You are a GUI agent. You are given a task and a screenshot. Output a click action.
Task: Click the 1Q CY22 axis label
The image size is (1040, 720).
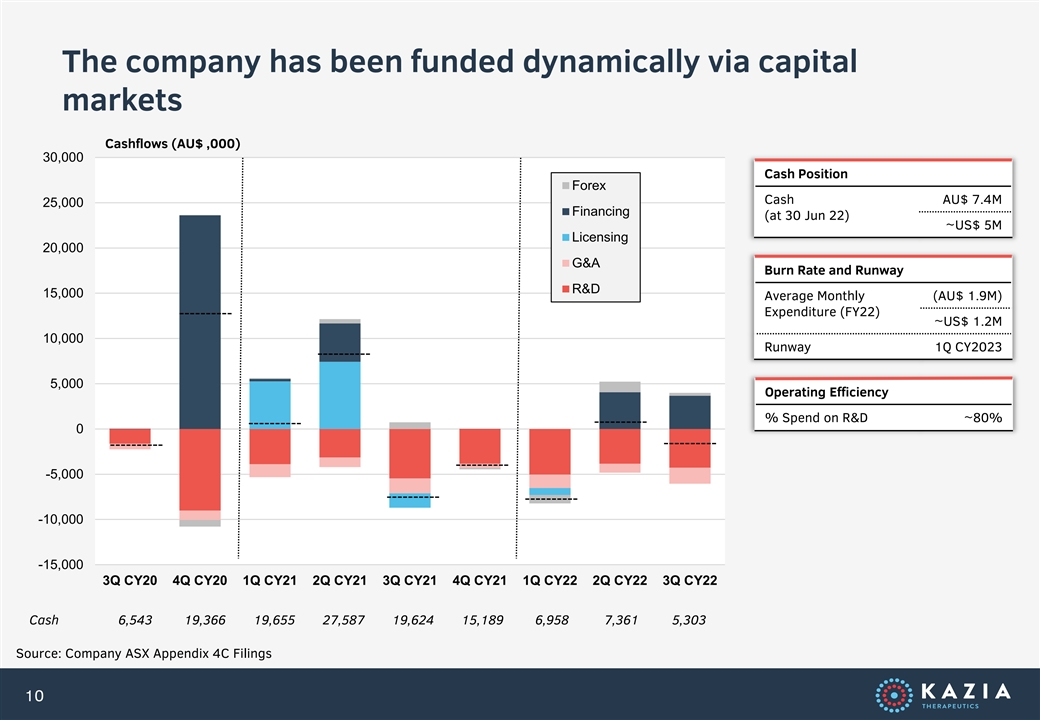pos(550,581)
